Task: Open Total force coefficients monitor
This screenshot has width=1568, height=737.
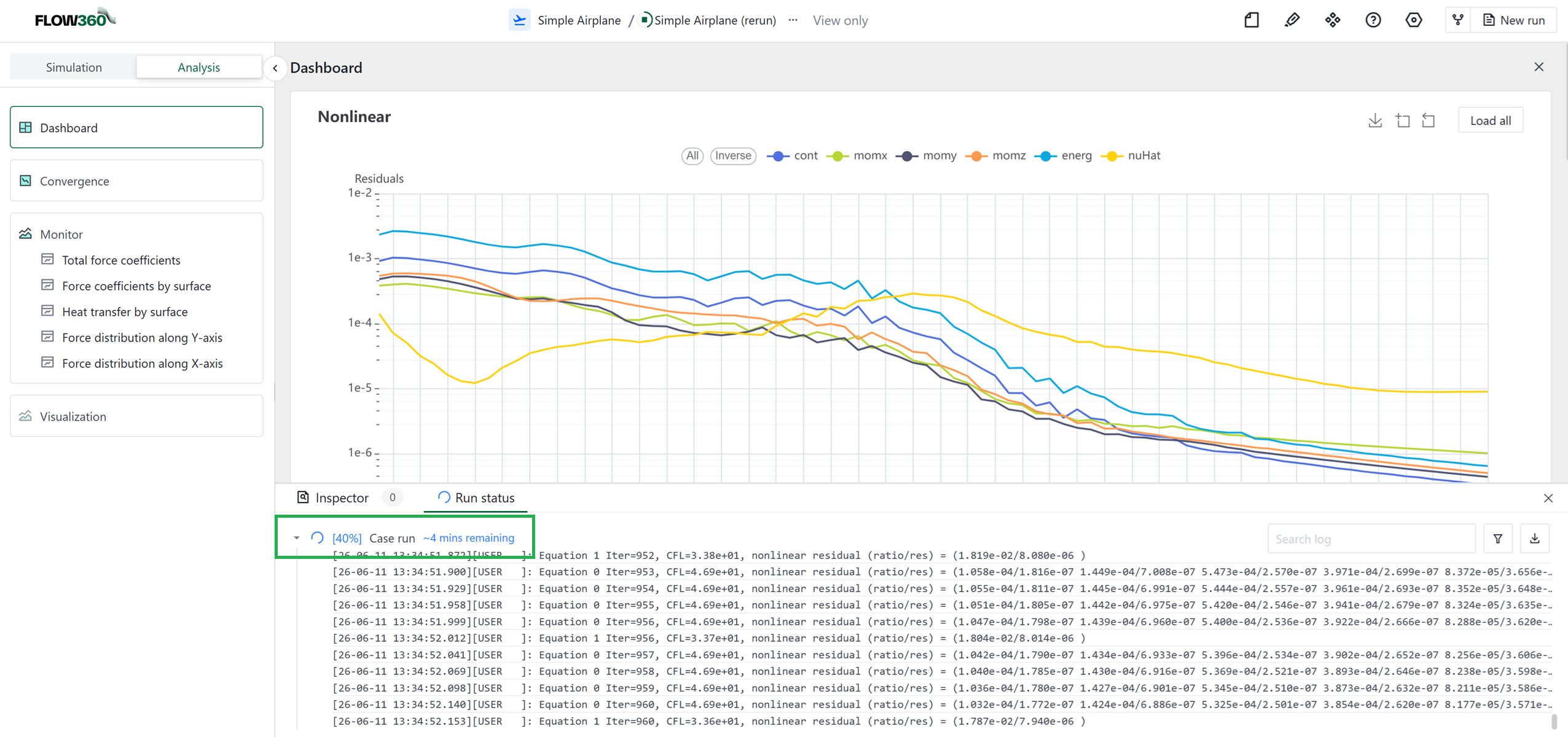Action: [x=121, y=260]
